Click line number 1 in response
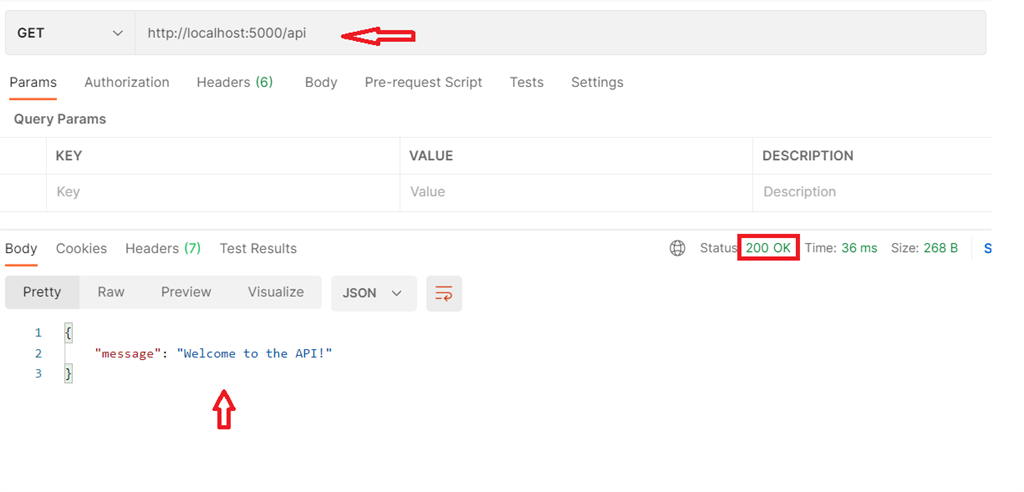 (x=38, y=333)
